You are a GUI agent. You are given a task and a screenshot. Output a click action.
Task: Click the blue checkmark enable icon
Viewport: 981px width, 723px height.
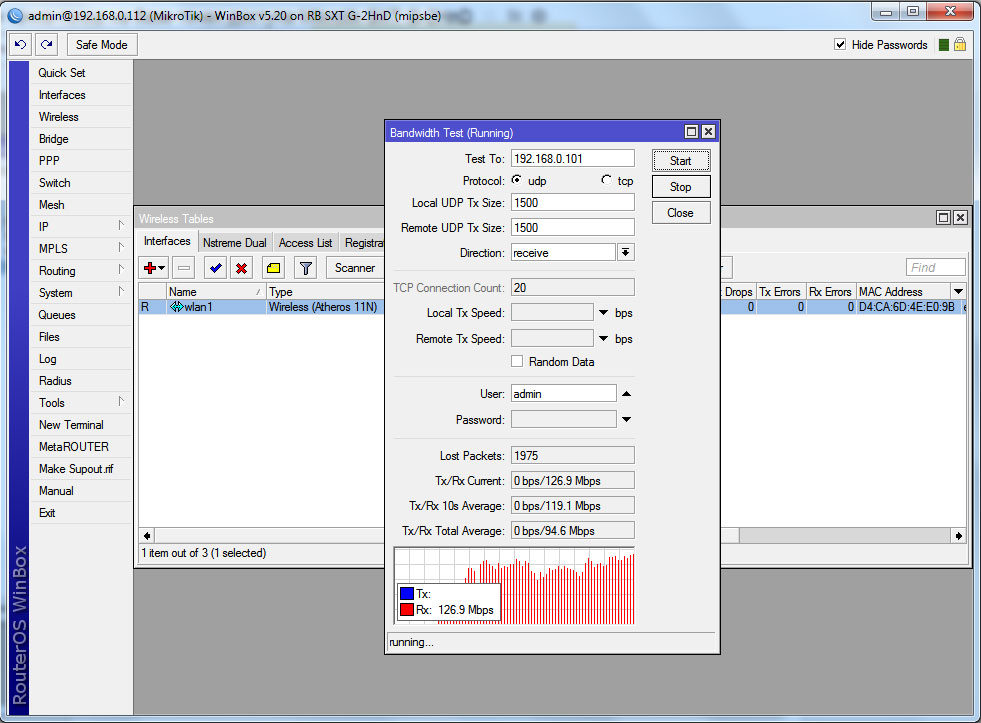pyautogui.click(x=214, y=268)
